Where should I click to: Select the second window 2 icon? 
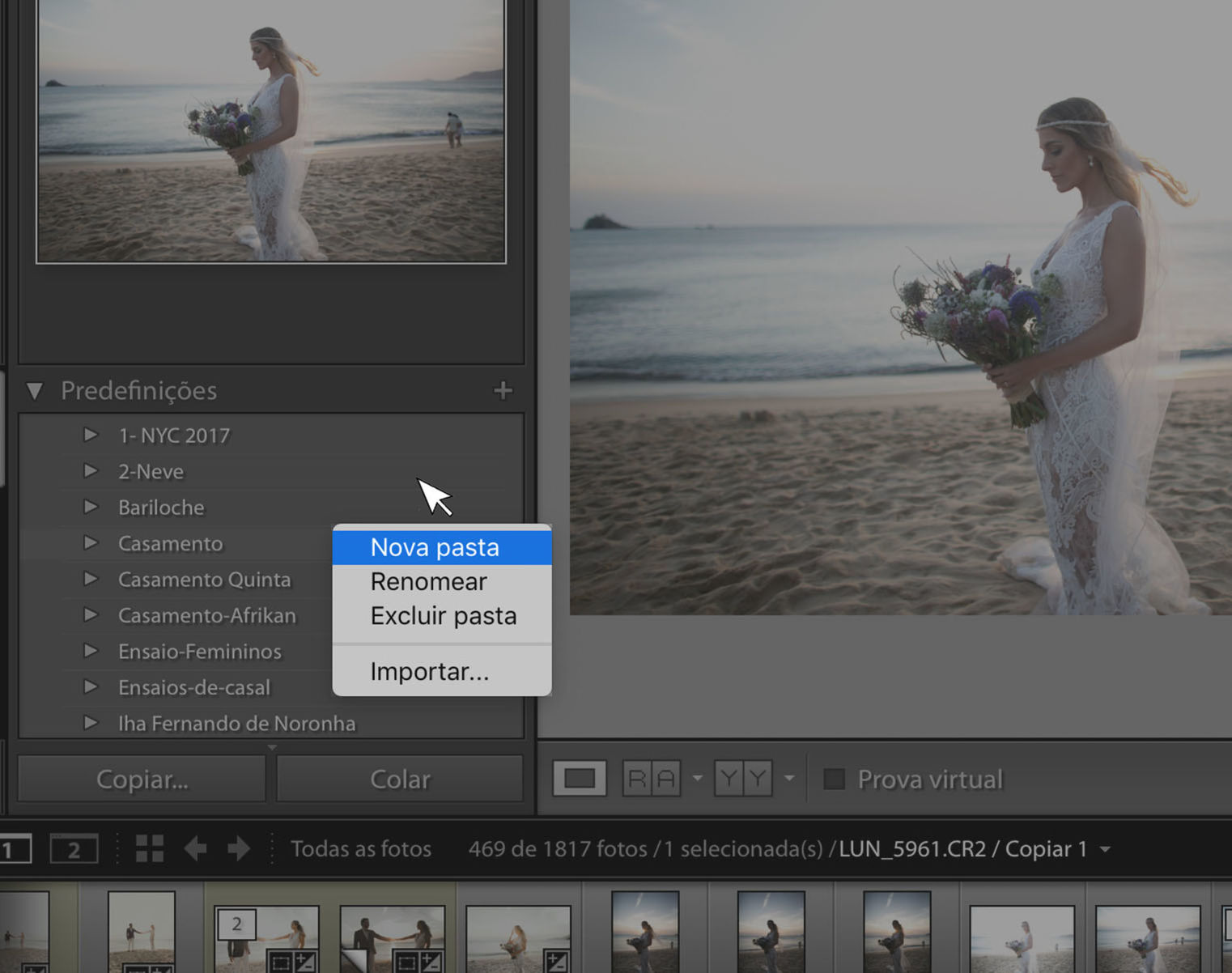tap(74, 850)
